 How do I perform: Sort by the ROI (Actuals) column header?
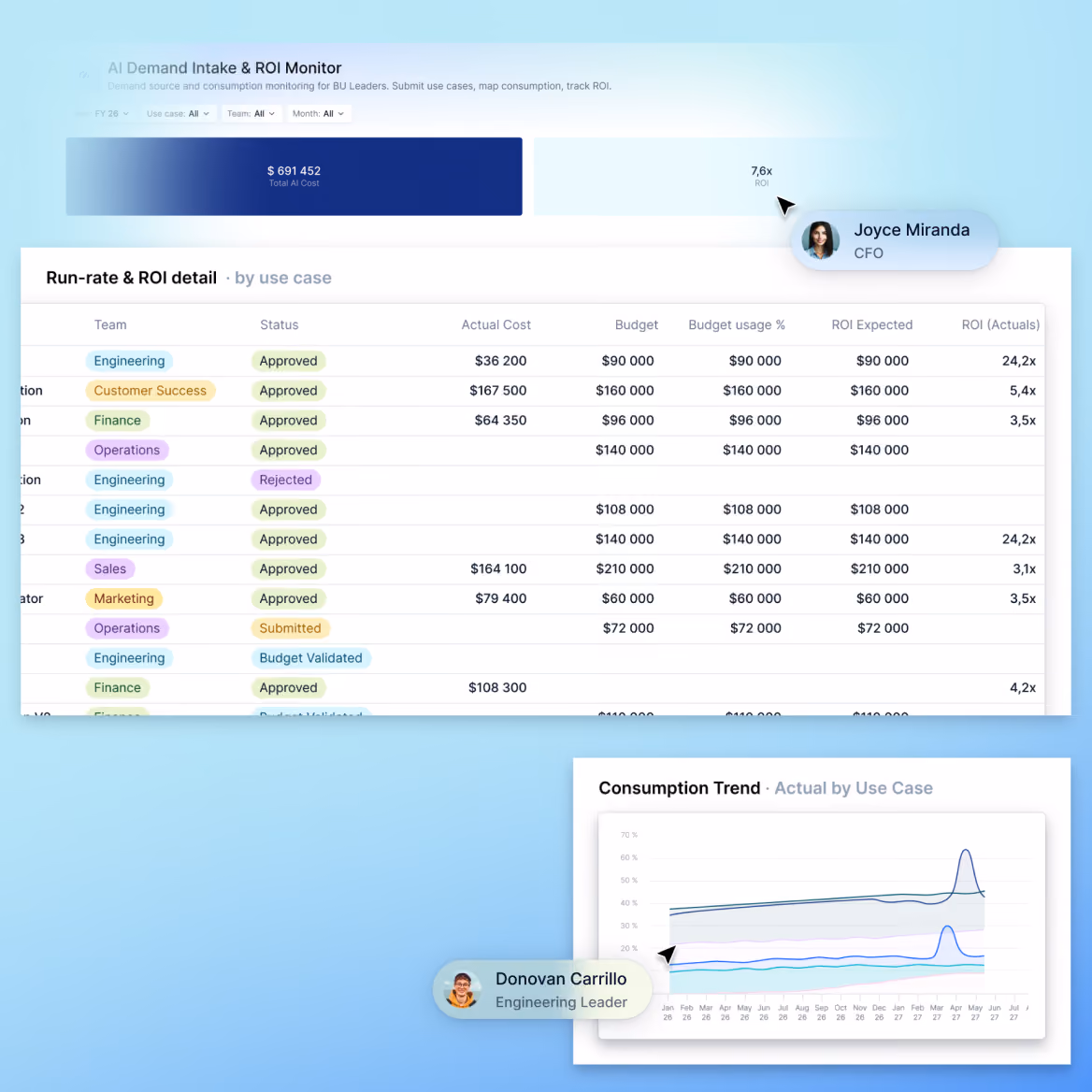click(x=1000, y=324)
